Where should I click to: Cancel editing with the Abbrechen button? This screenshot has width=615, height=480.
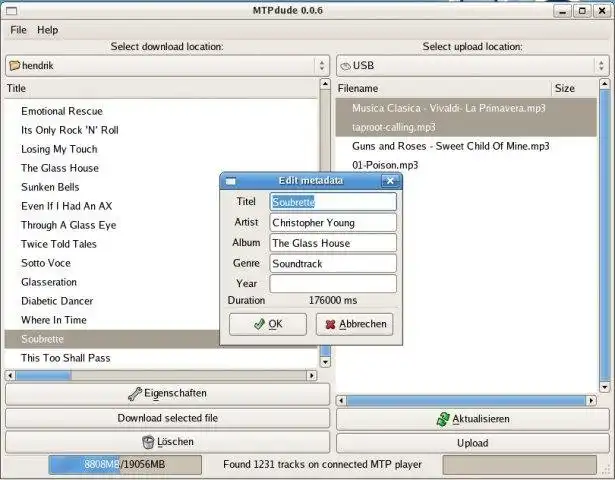click(355, 324)
